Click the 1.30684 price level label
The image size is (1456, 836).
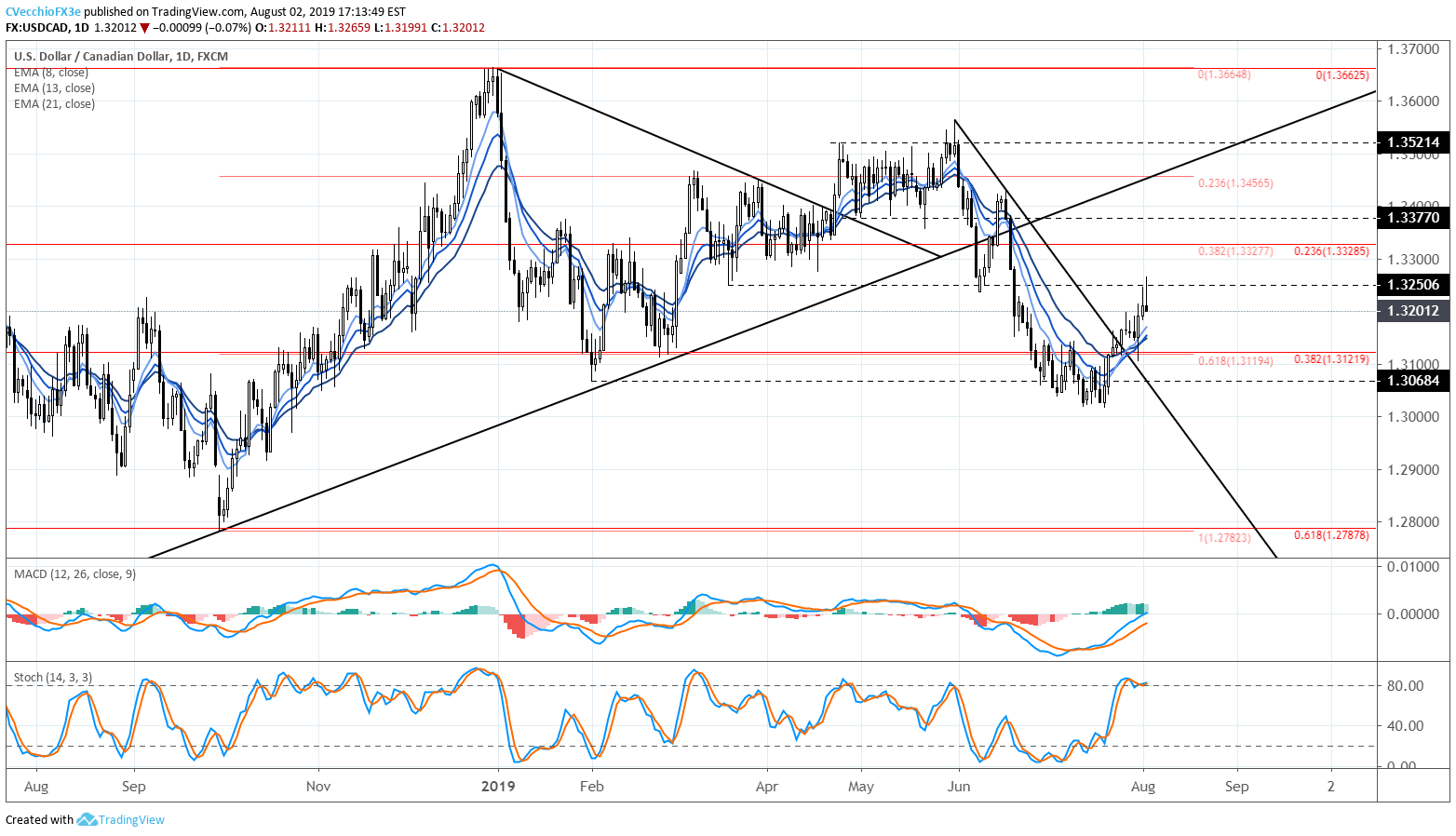(x=1413, y=381)
